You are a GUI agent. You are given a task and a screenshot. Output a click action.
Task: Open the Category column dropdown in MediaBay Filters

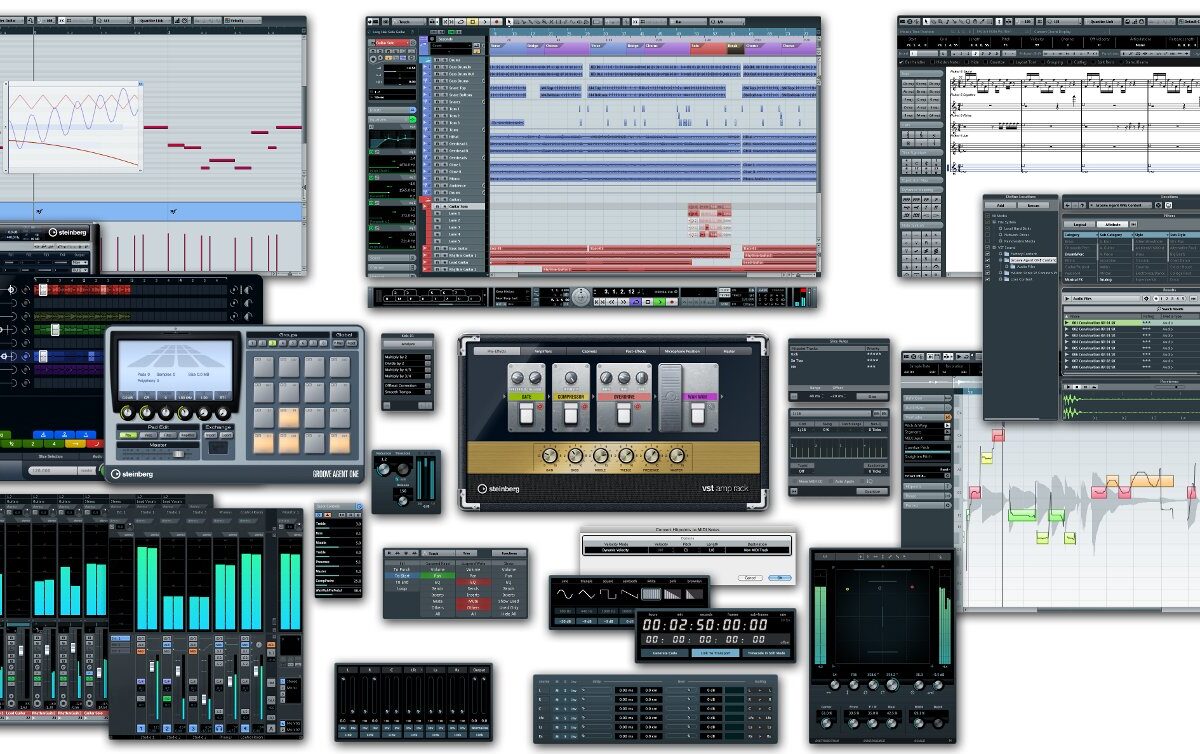pyautogui.click(x=1097, y=235)
